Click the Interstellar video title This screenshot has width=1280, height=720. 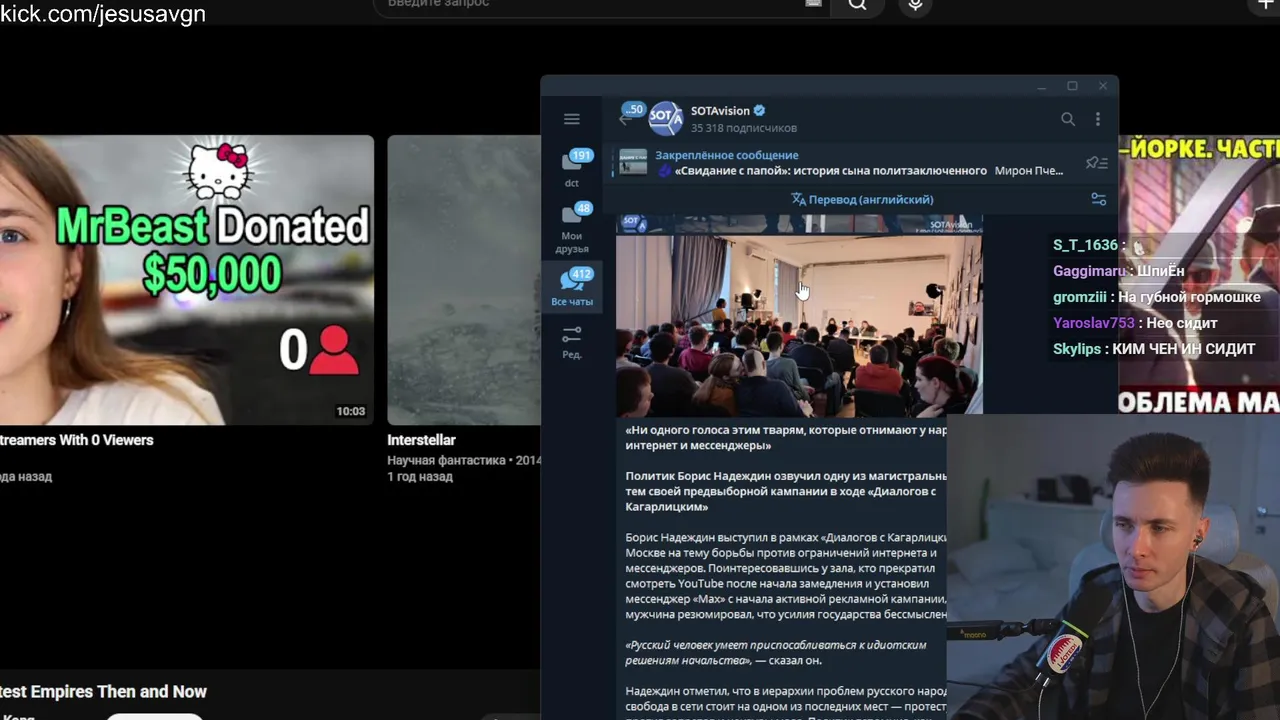point(421,440)
